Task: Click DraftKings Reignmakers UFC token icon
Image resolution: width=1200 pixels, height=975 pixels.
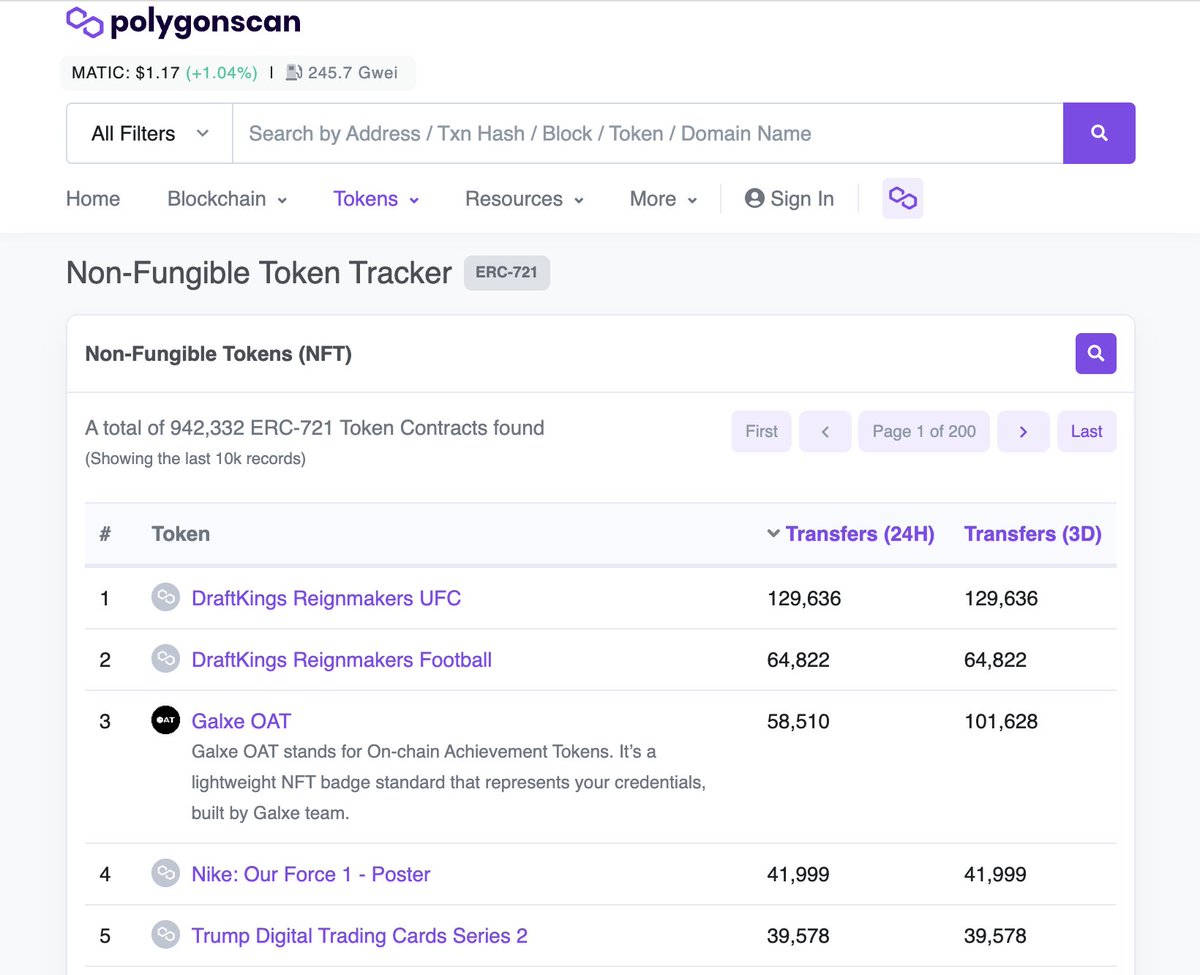Action: click(165, 598)
